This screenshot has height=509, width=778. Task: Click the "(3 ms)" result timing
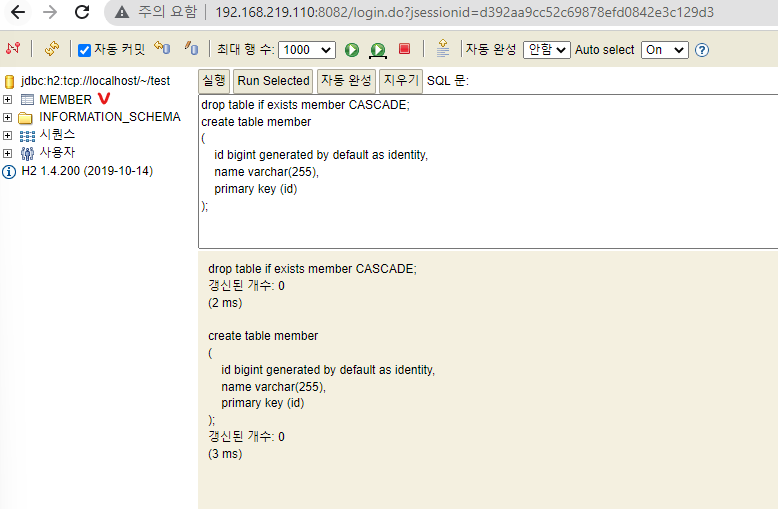225,454
